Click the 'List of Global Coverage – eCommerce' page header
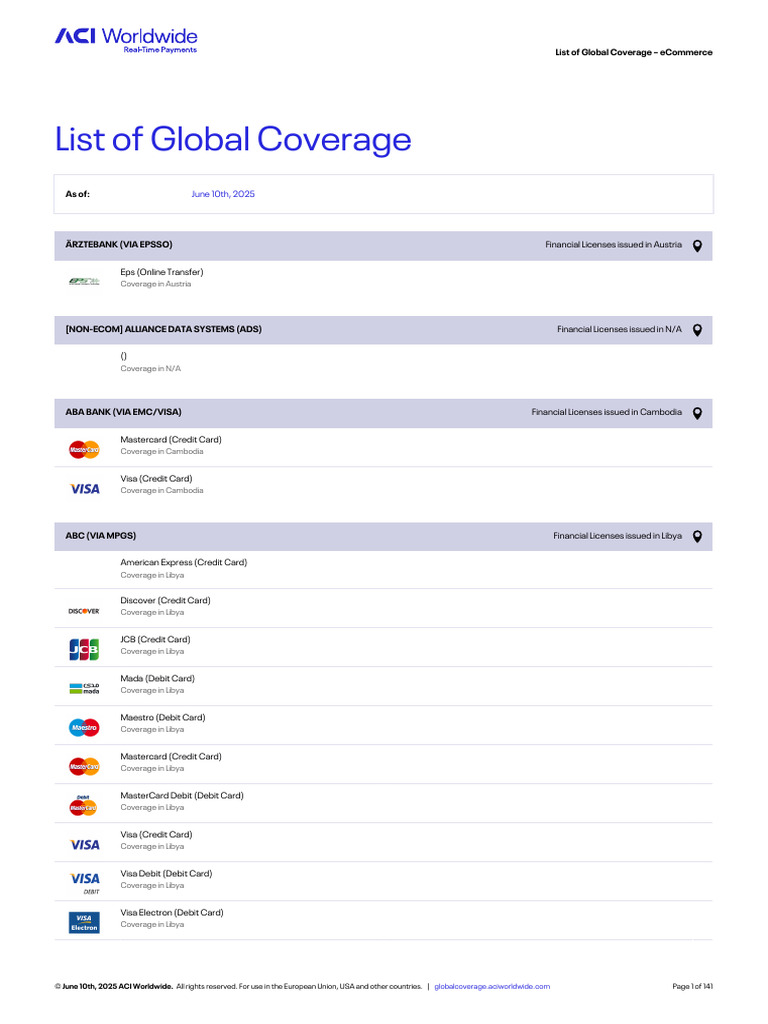The width and height of the screenshot is (768, 1024). [633, 52]
